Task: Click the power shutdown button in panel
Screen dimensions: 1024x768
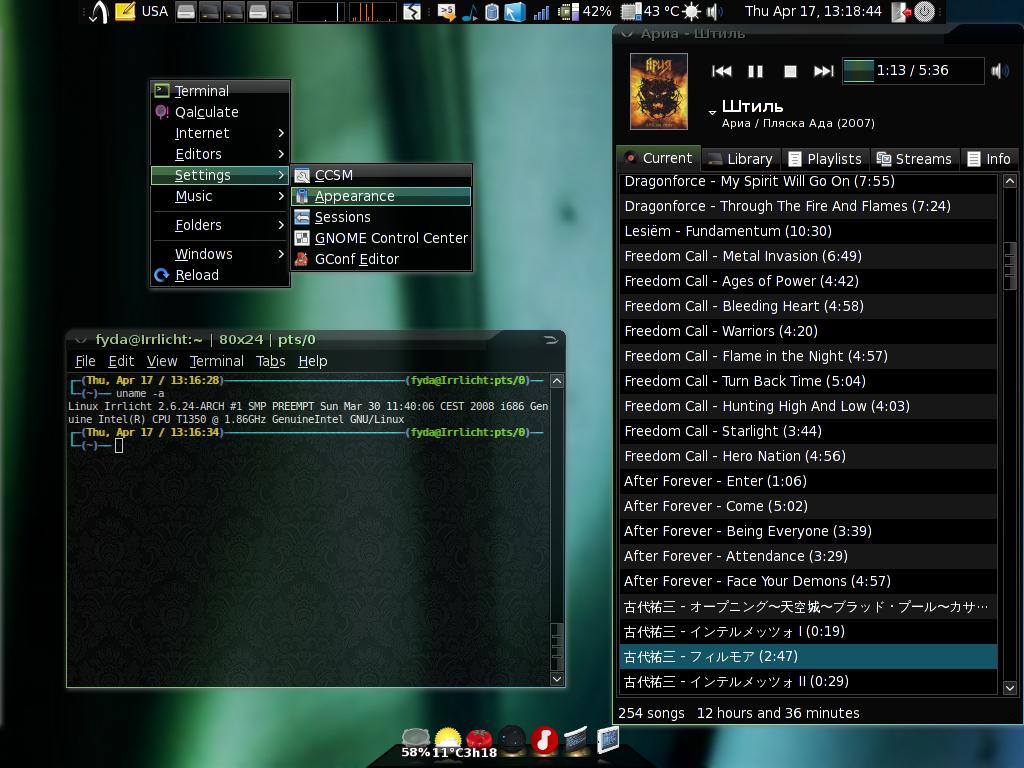Action: click(924, 12)
